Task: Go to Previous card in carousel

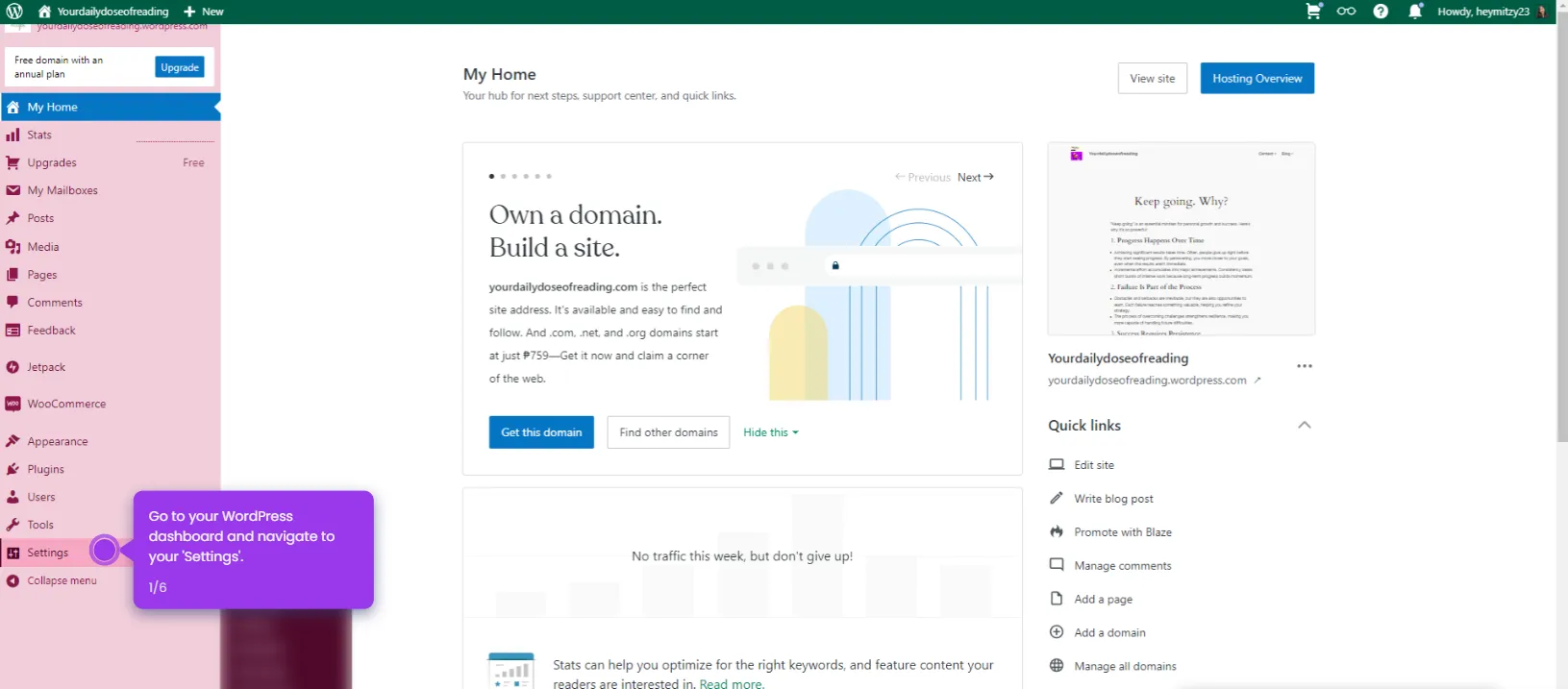Action: point(923,177)
